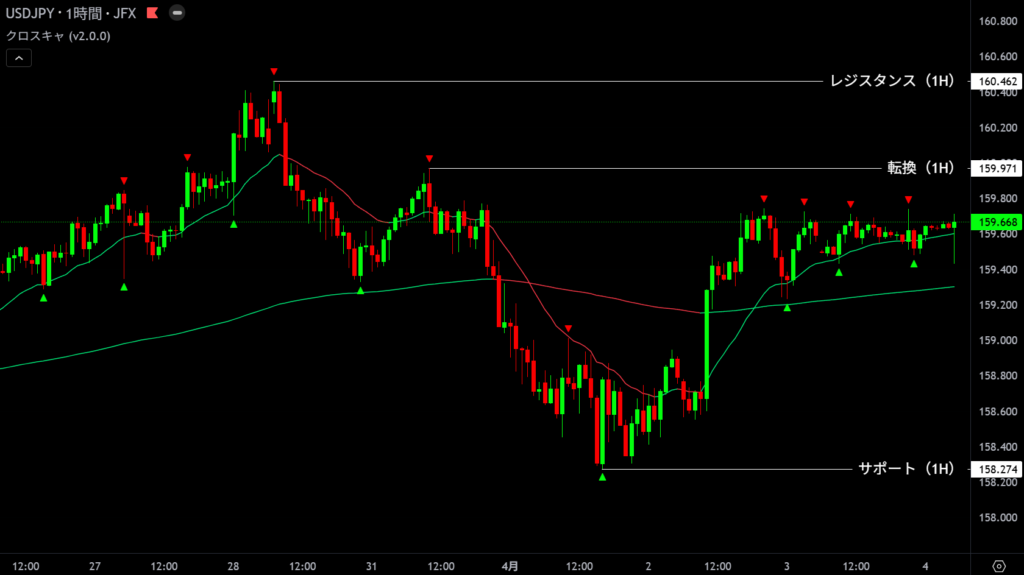The image size is (1024, 575).
Task: Click the green 159.668 current price label
Action: [x=998, y=222]
